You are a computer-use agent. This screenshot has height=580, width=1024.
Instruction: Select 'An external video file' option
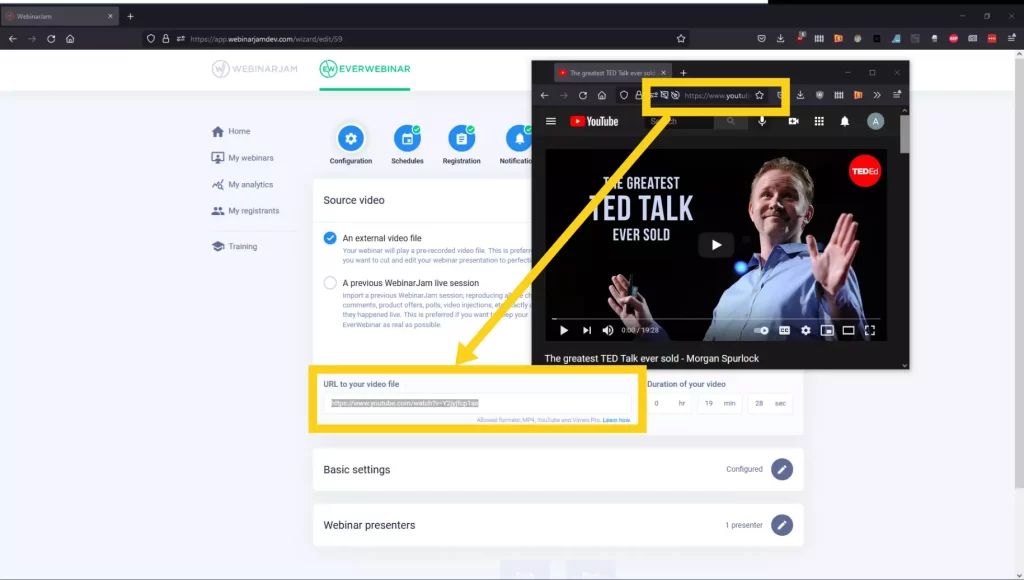pos(330,238)
